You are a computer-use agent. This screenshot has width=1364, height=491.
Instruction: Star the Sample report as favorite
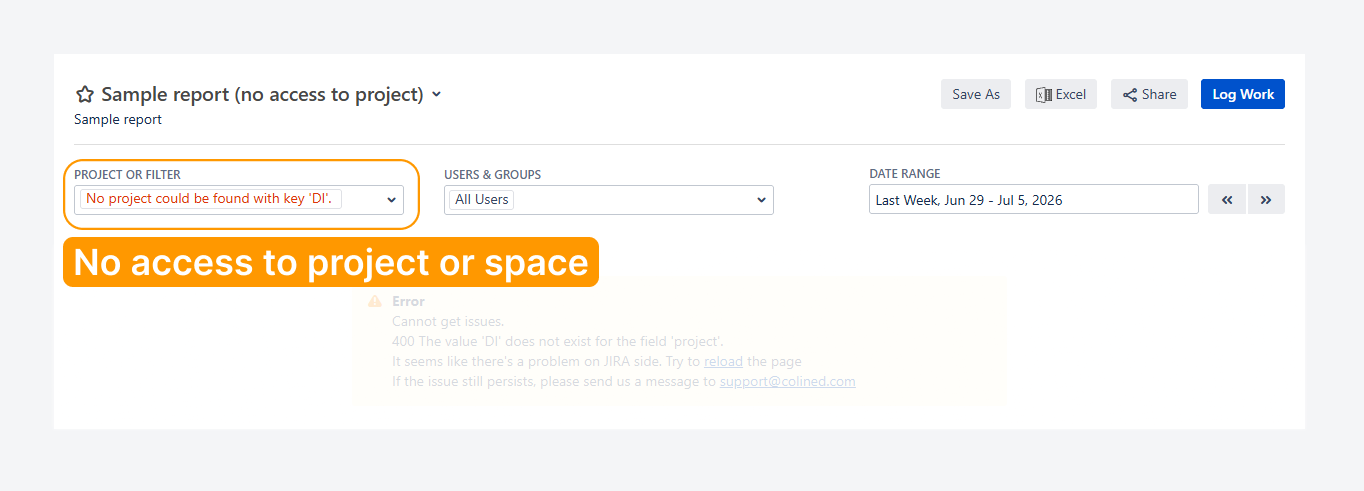click(85, 95)
